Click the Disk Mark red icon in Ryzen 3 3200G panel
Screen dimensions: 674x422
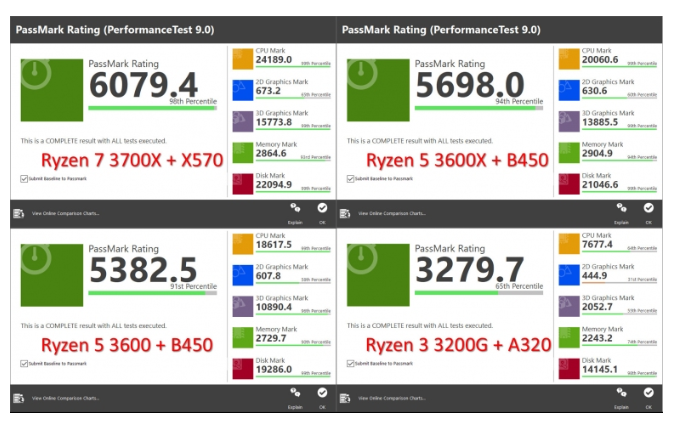(x=569, y=369)
